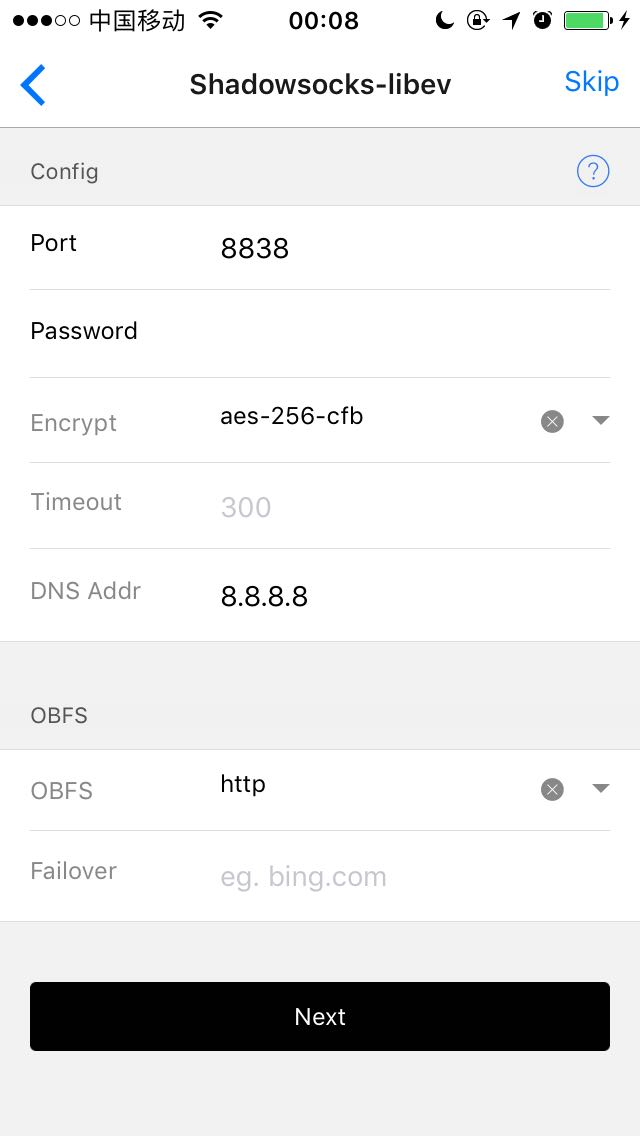
Task: Edit the DNS Addr 8.8.8.8 field
Action: tap(400, 597)
